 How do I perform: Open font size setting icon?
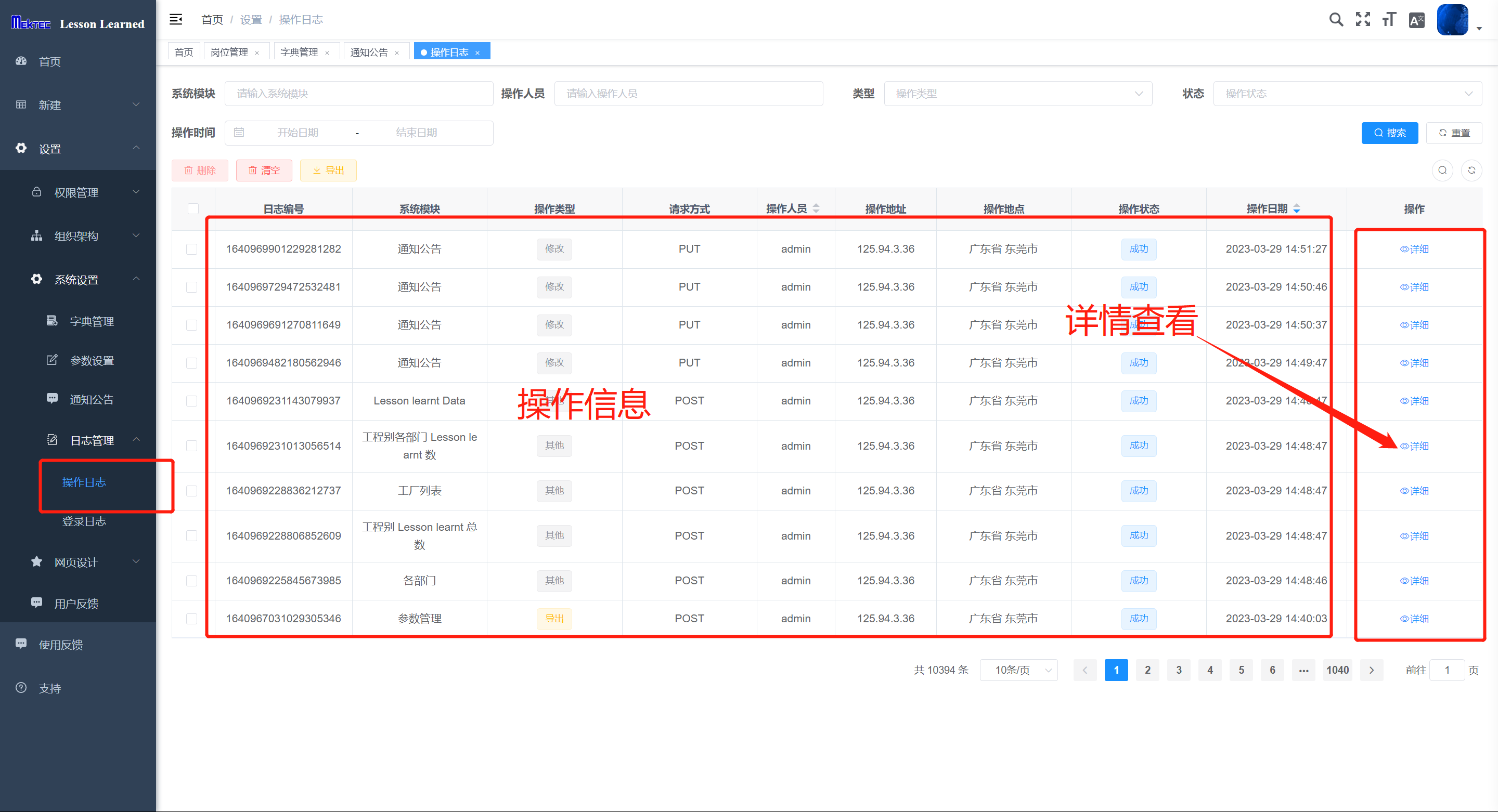[1389, 20]
